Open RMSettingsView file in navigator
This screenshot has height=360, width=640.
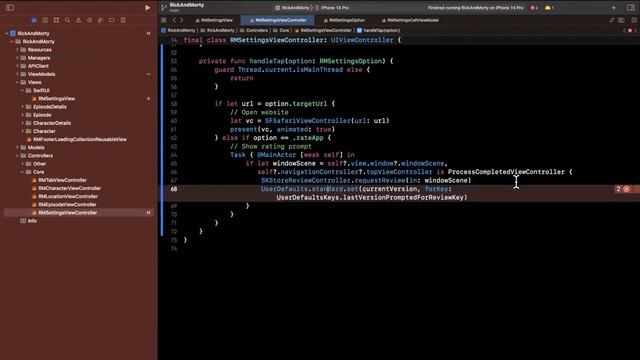(x=56, y=99)
